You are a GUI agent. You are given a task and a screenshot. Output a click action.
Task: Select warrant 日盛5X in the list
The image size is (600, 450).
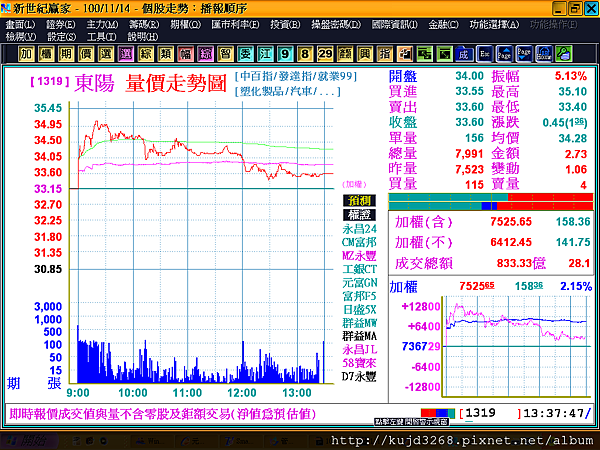[x=359, y=309]
